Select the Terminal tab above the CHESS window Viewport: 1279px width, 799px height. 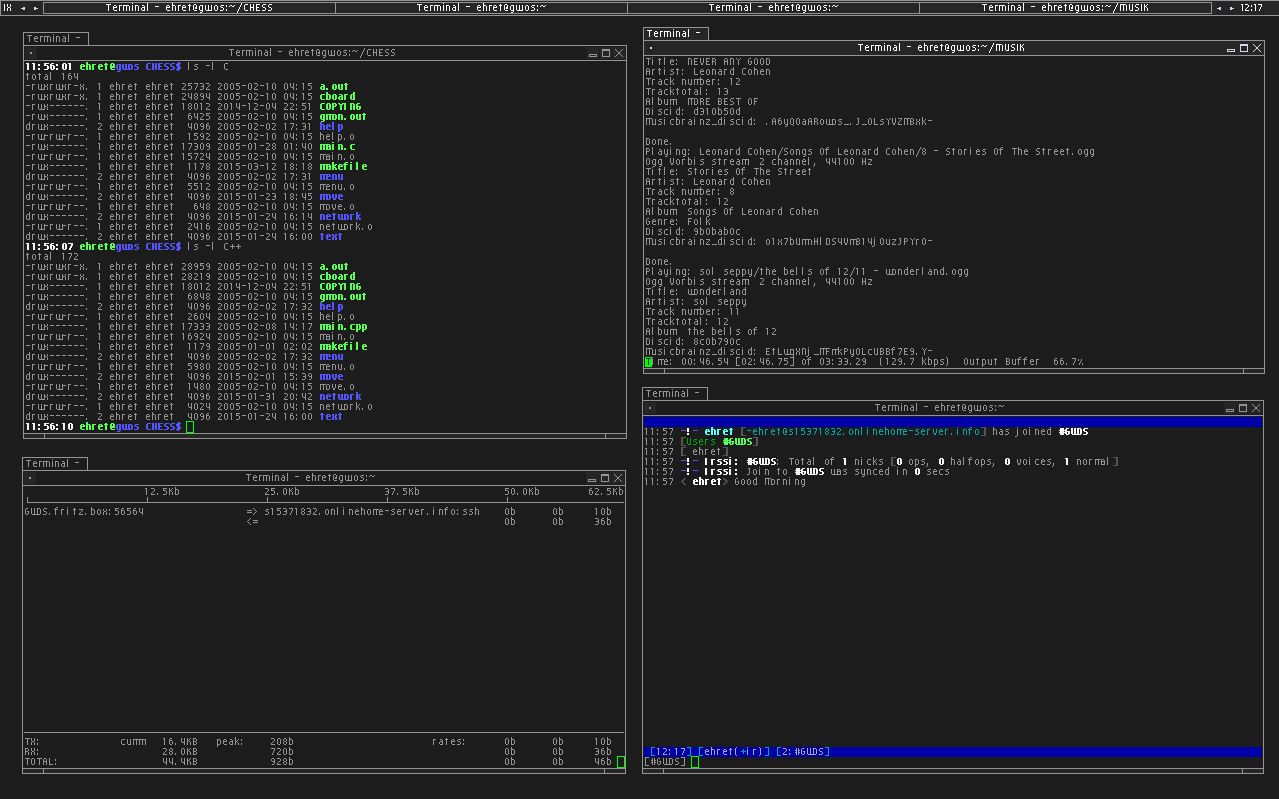pyautogui.click(x=55, y=39)
